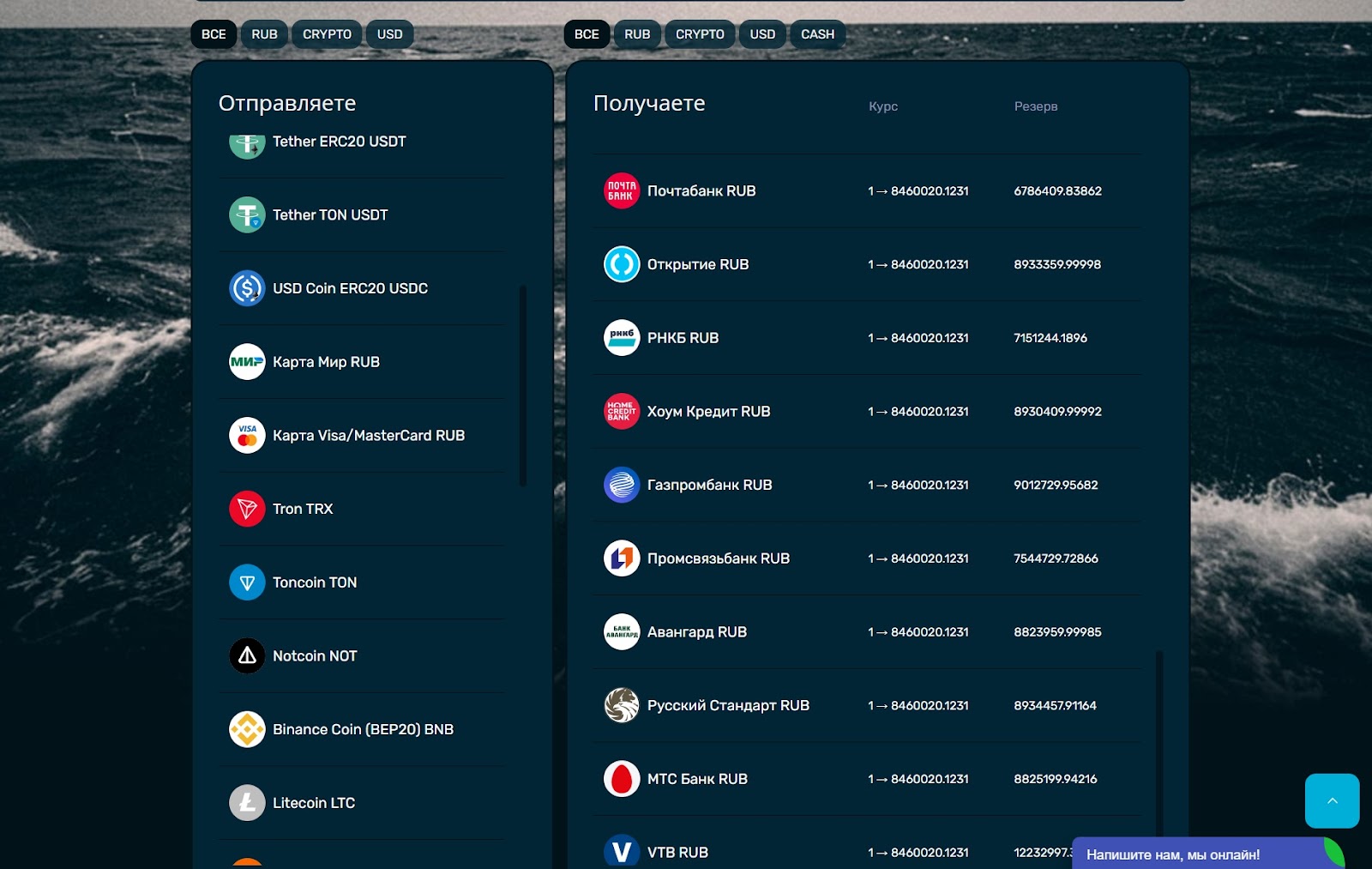Click the Notcoin NOT logo icon

[247, 656]
